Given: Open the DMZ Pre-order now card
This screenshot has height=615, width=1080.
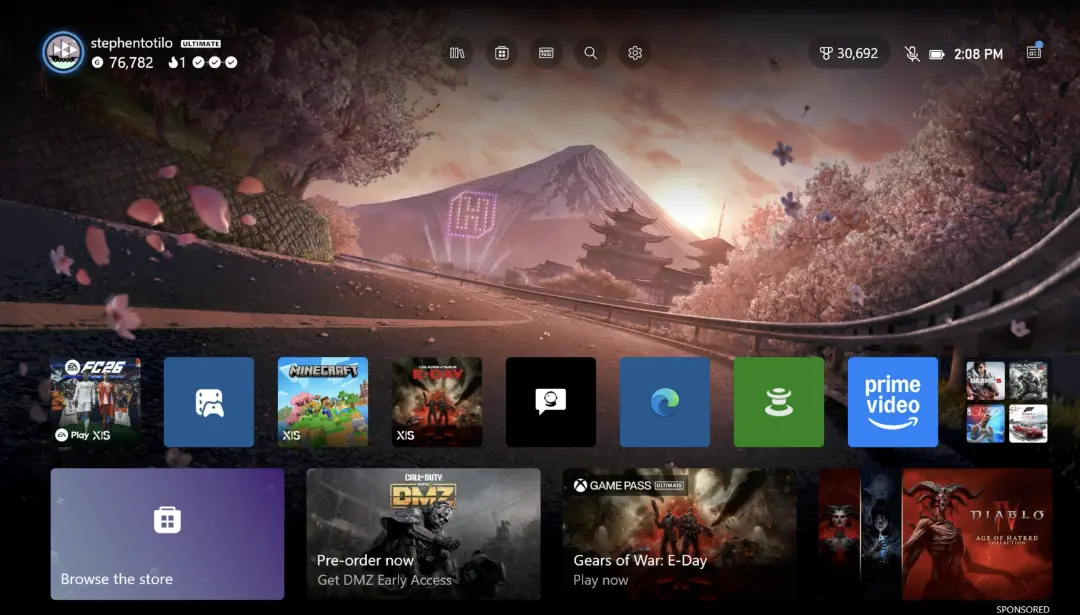Looking at the screenshot, I should 424,534.
